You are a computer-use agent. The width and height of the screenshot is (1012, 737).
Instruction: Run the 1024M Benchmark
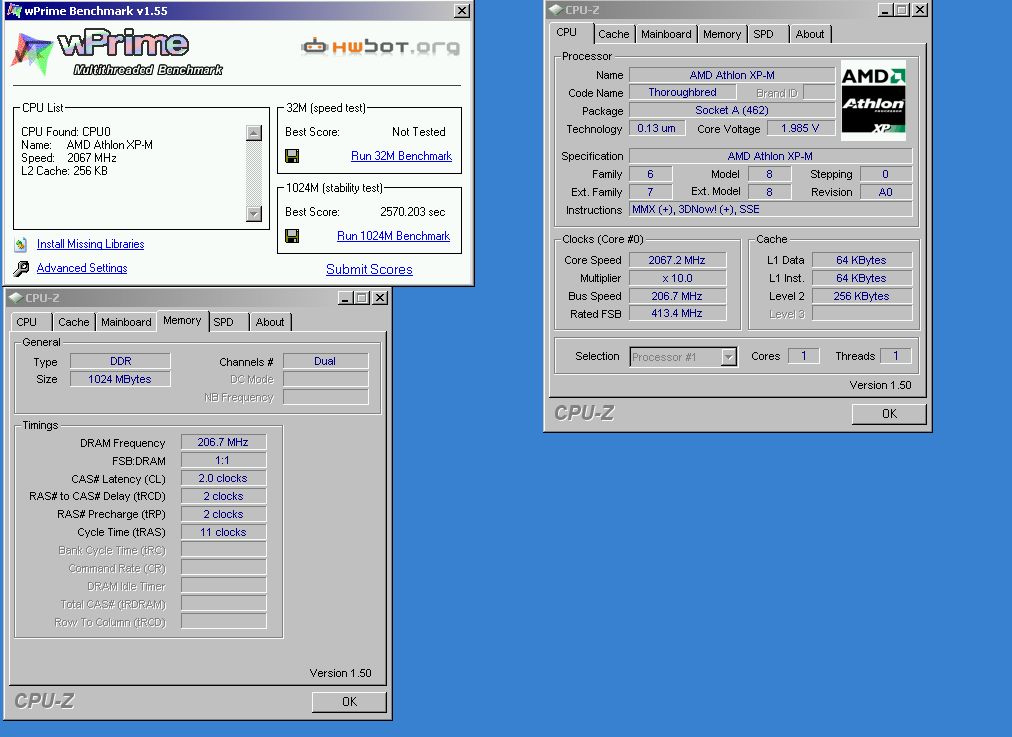tap(393, 236)
